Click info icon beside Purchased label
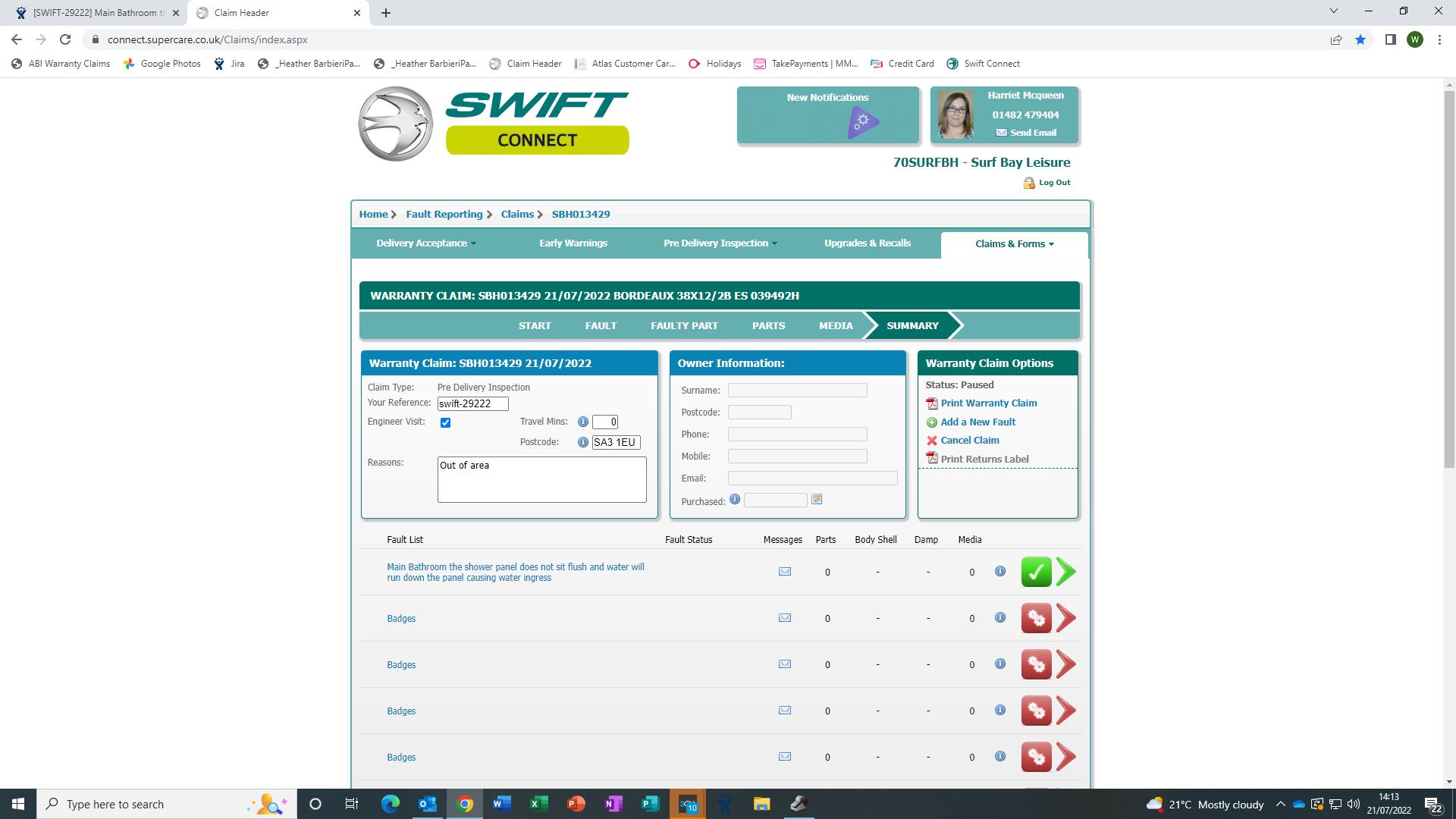Image resolution: width=1456 pixels, height=819 pixels. coord(735,499)
